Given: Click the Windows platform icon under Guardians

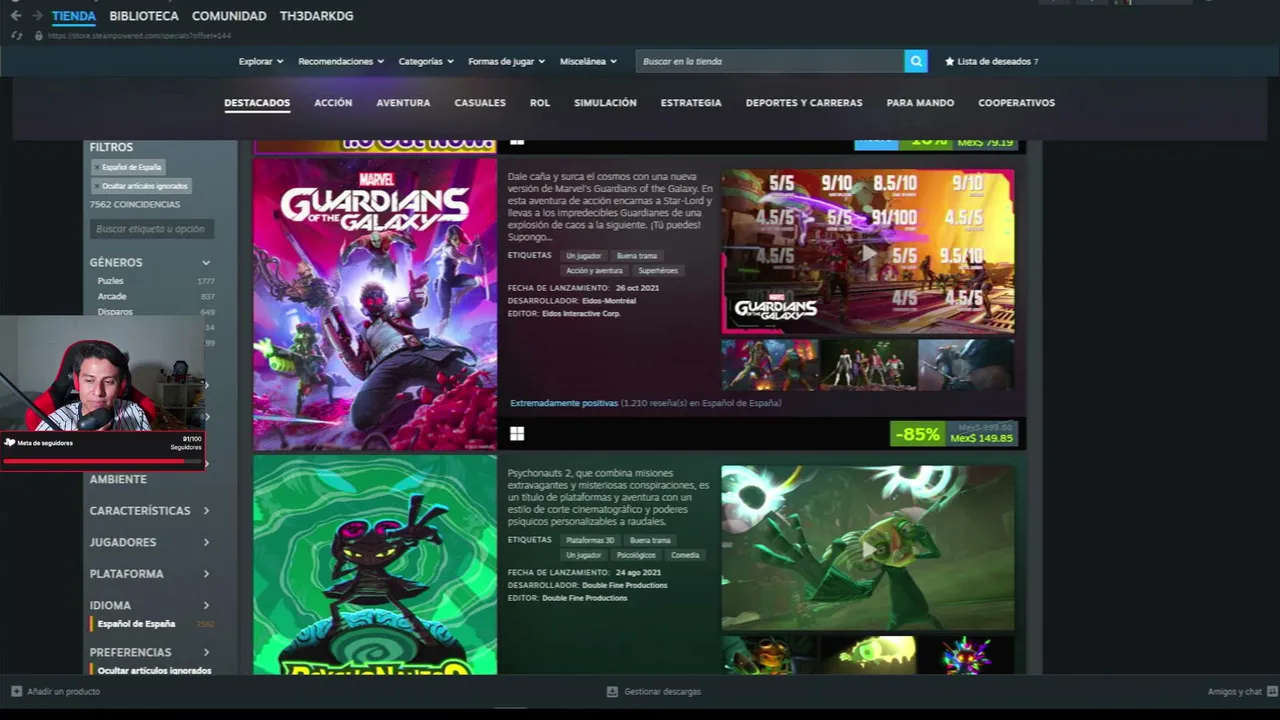Looking at the screenshot, I should (517, 434).
